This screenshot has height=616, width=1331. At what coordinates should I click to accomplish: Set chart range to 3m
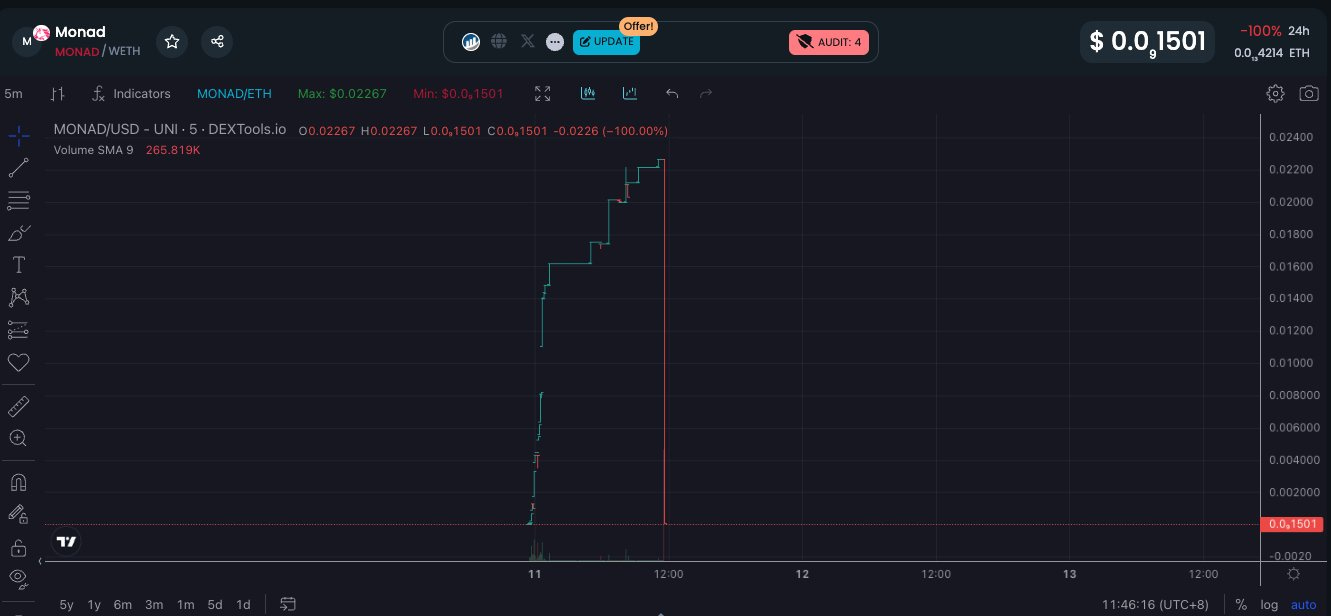coord(154,604)
